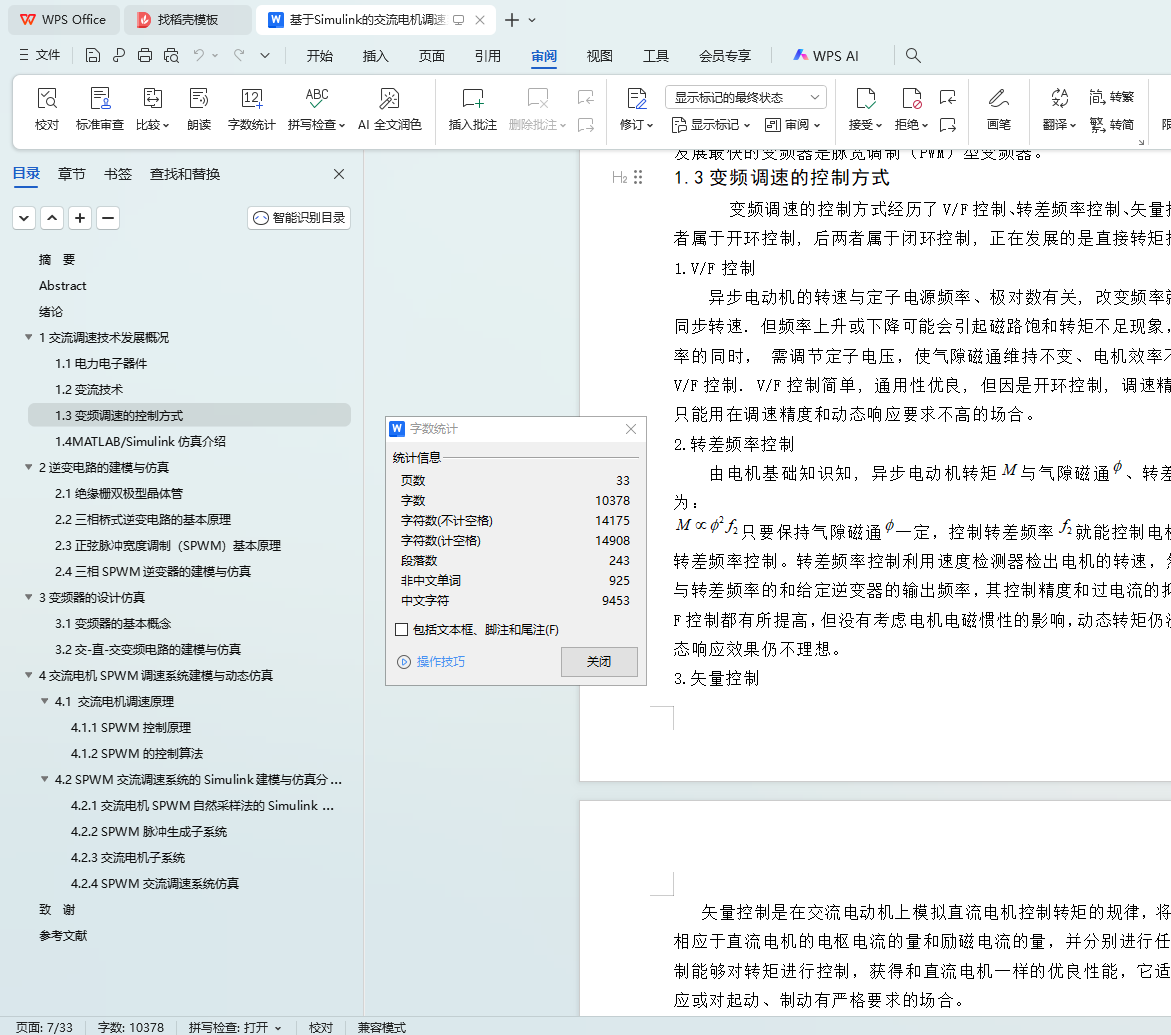This screenshot has height=1035, width=1171.
Task: Launch 标准审查 standards review
Action: (99, 109)
